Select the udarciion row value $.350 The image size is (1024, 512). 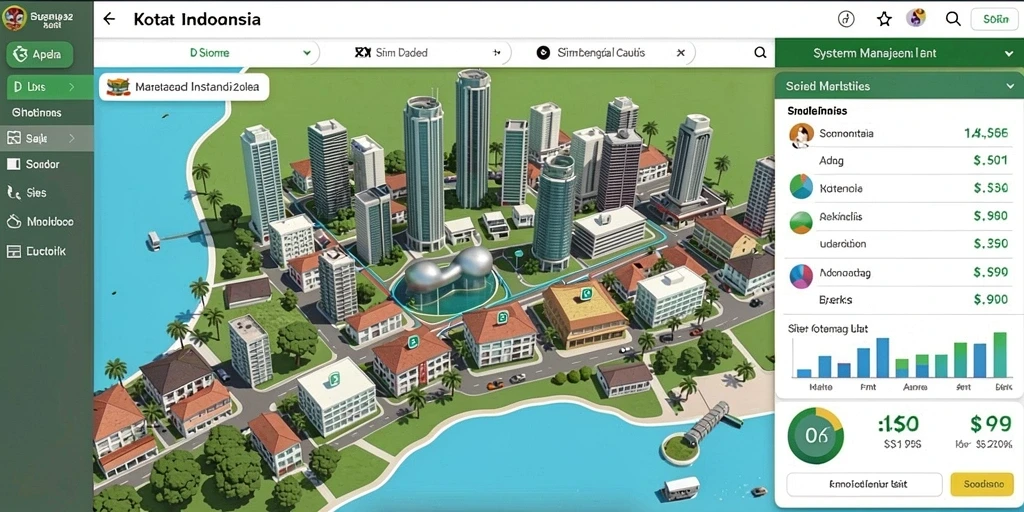(990, 244)
